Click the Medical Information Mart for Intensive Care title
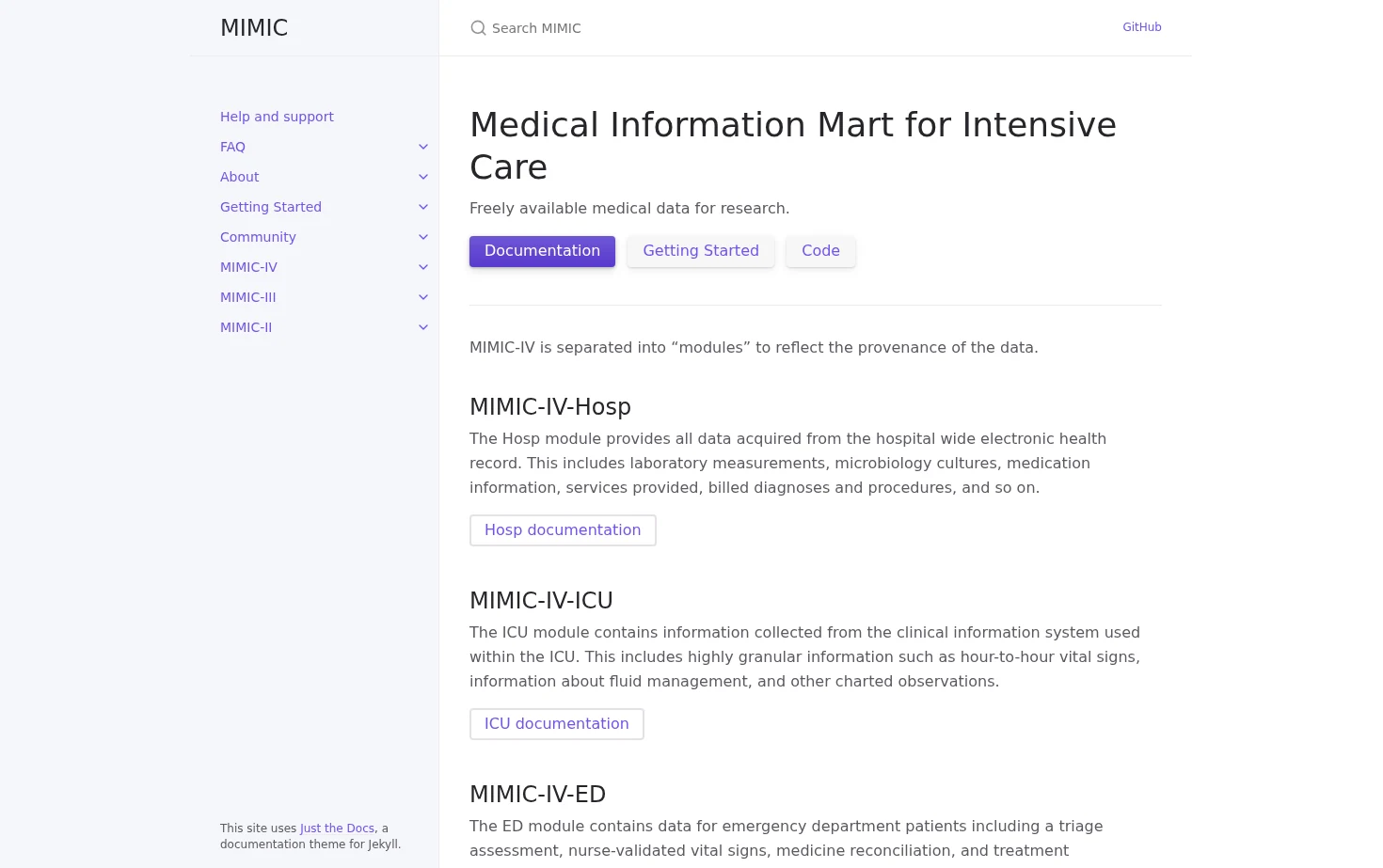The width and height of the screenshot is (1383, 868). tap(793, 146)
